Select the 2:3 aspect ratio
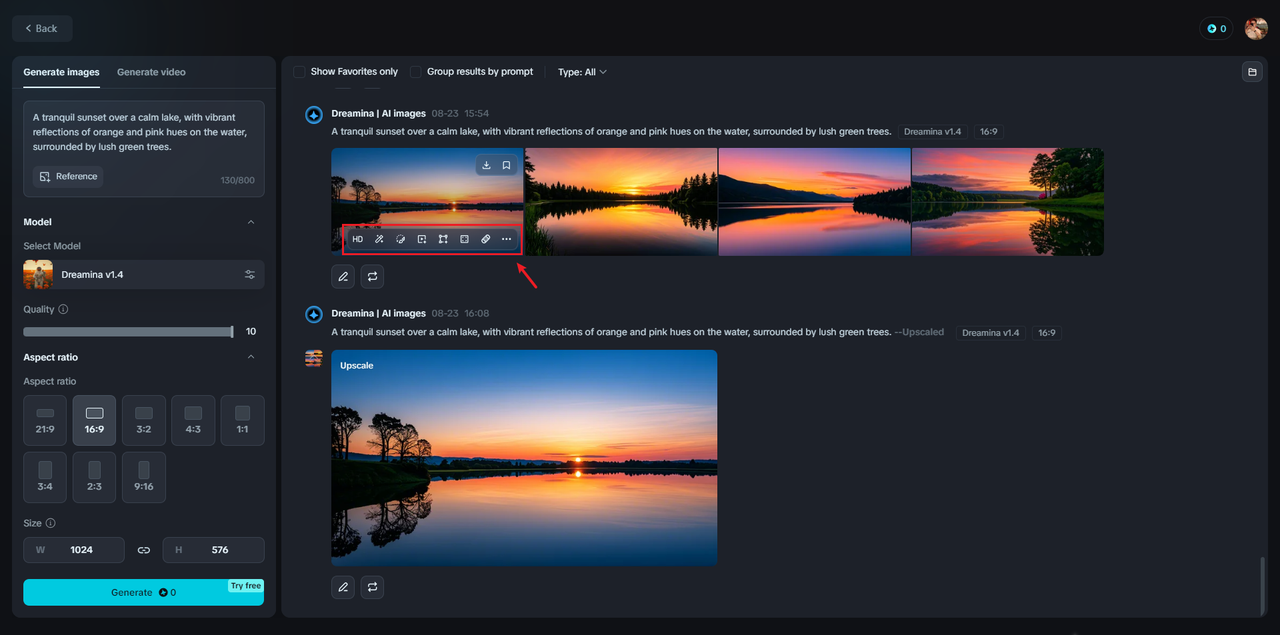1280x635 pixels. click(94, 477)
